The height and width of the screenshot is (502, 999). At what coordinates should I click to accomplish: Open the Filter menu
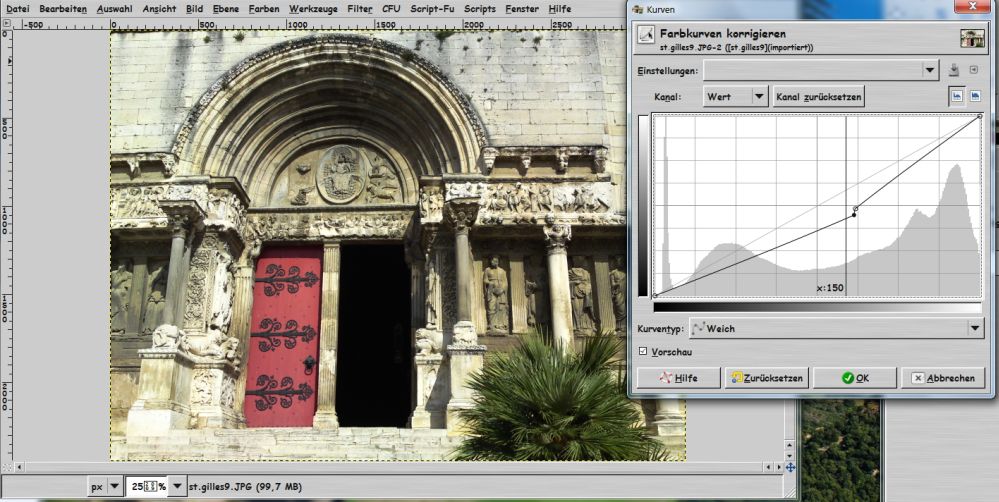point(359,8)
